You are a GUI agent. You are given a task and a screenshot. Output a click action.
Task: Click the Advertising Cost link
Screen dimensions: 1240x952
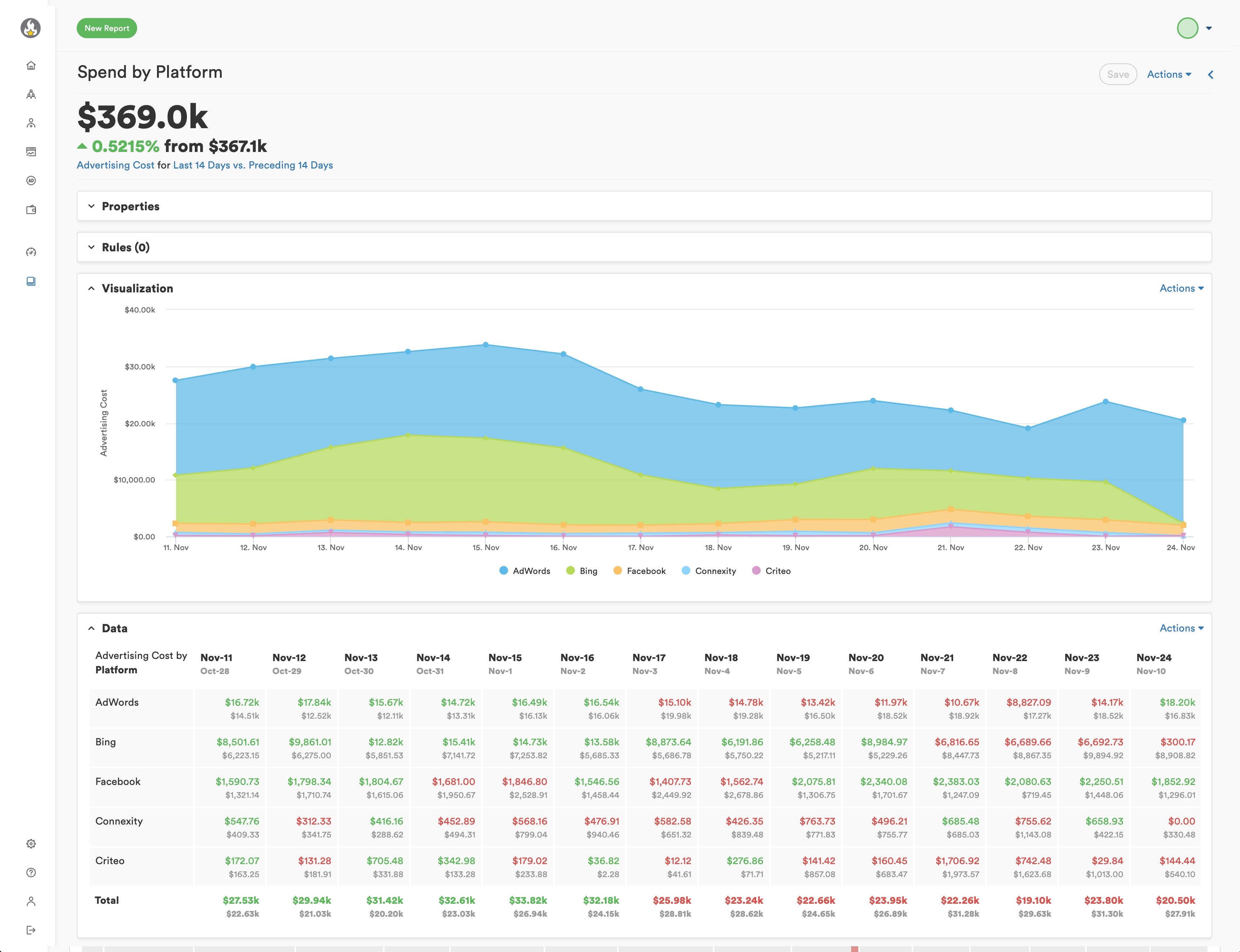point(115,165)
